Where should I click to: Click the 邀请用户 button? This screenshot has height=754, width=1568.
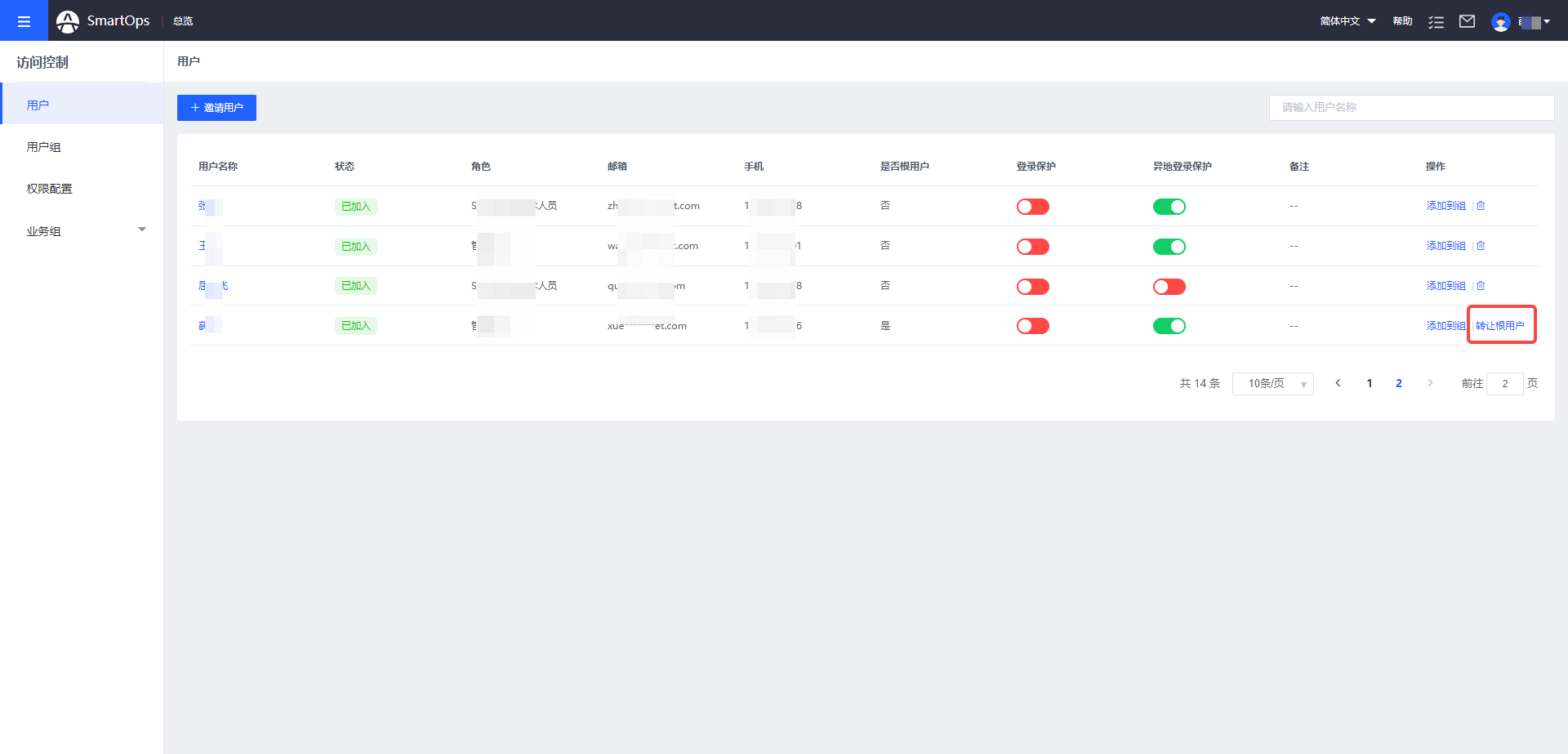[216, 108]
